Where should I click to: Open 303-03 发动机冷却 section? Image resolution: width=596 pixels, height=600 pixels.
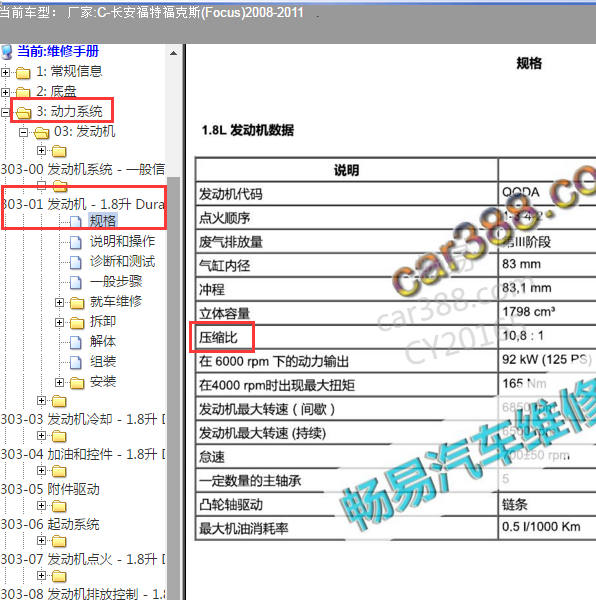[83, 419]
